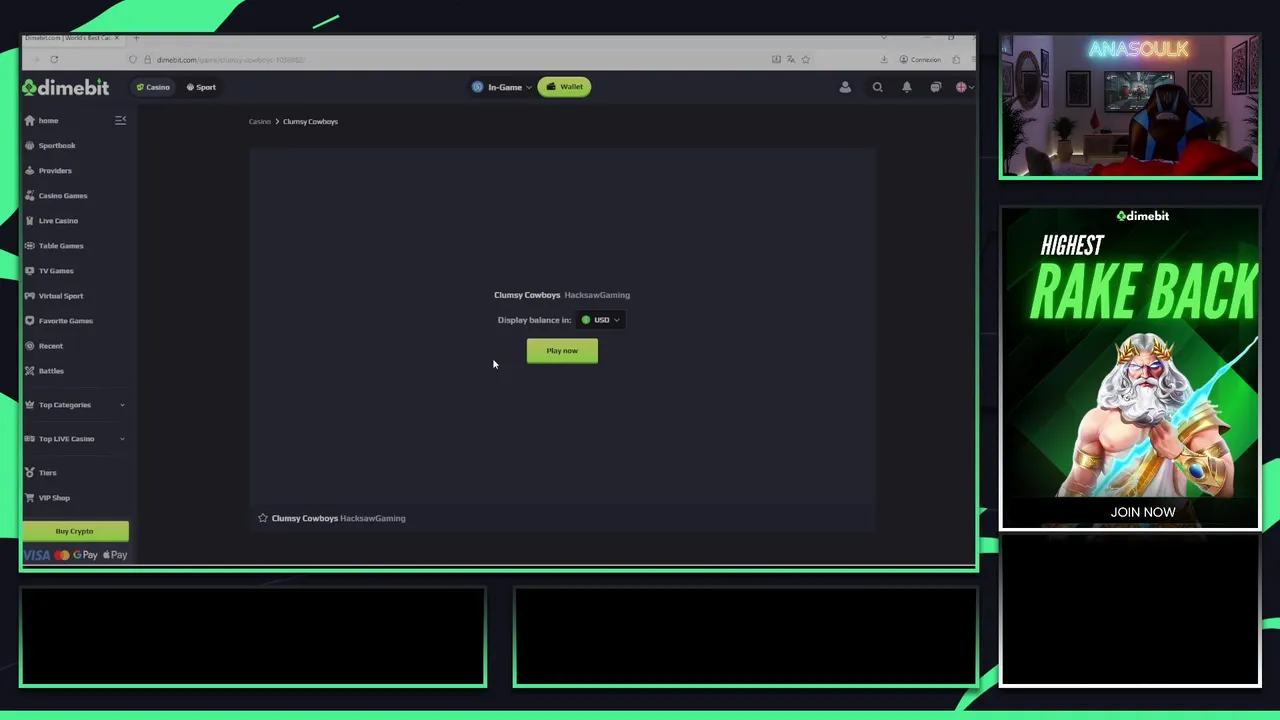Click HacksawGaming text above Play now

[597, 295]
